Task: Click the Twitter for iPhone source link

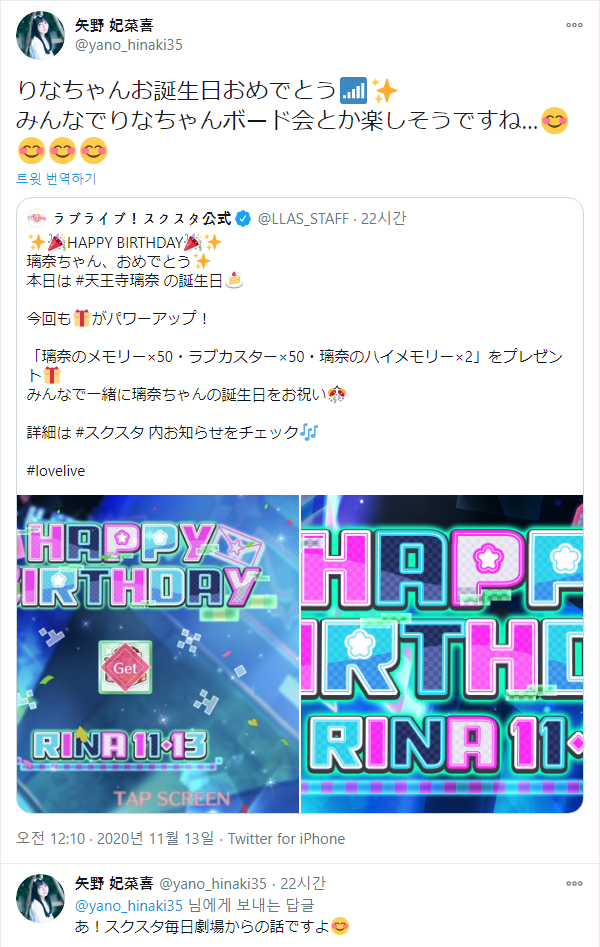Action: 286,839
